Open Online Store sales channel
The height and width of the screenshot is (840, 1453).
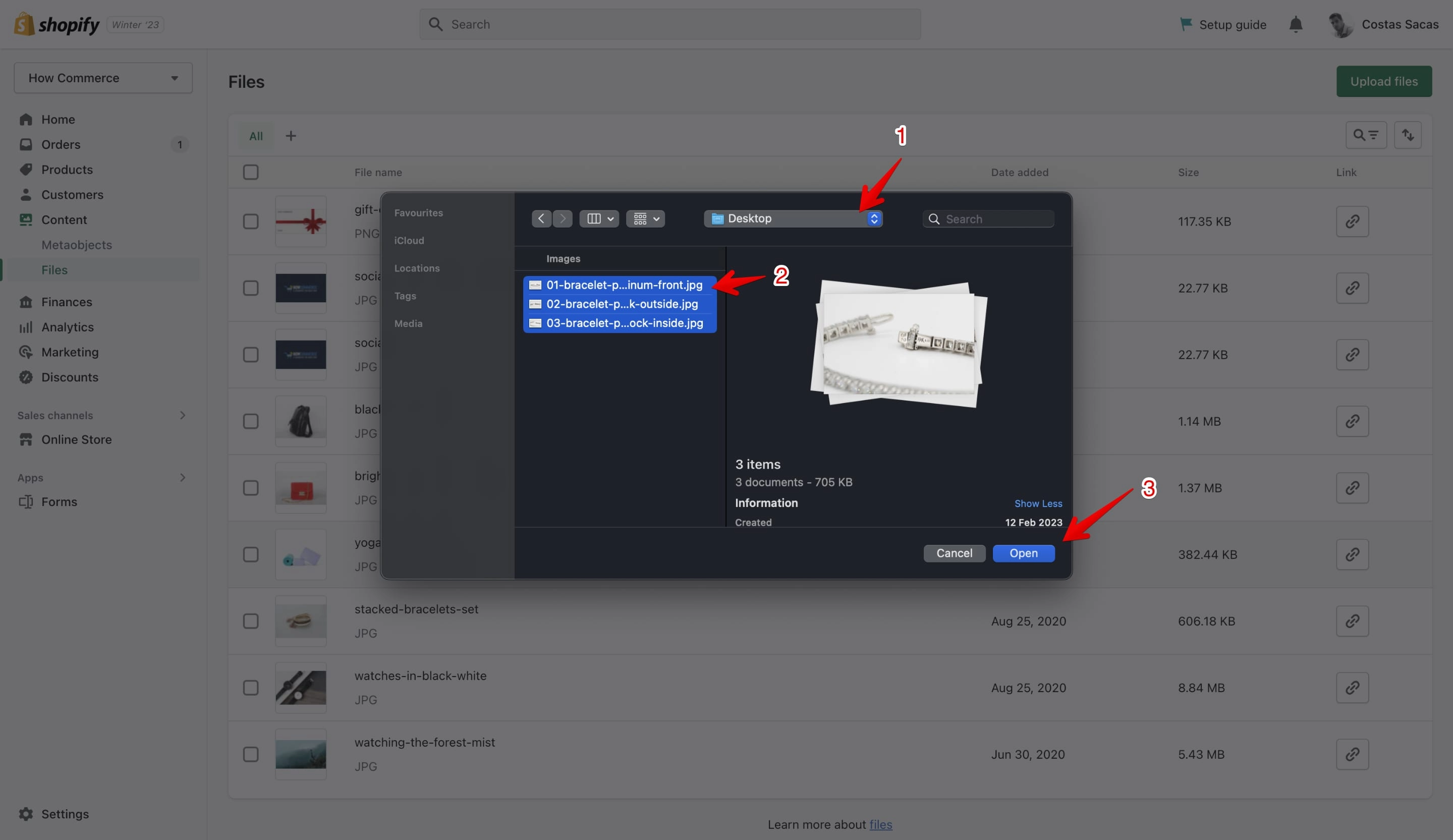(x=76, y=439)
